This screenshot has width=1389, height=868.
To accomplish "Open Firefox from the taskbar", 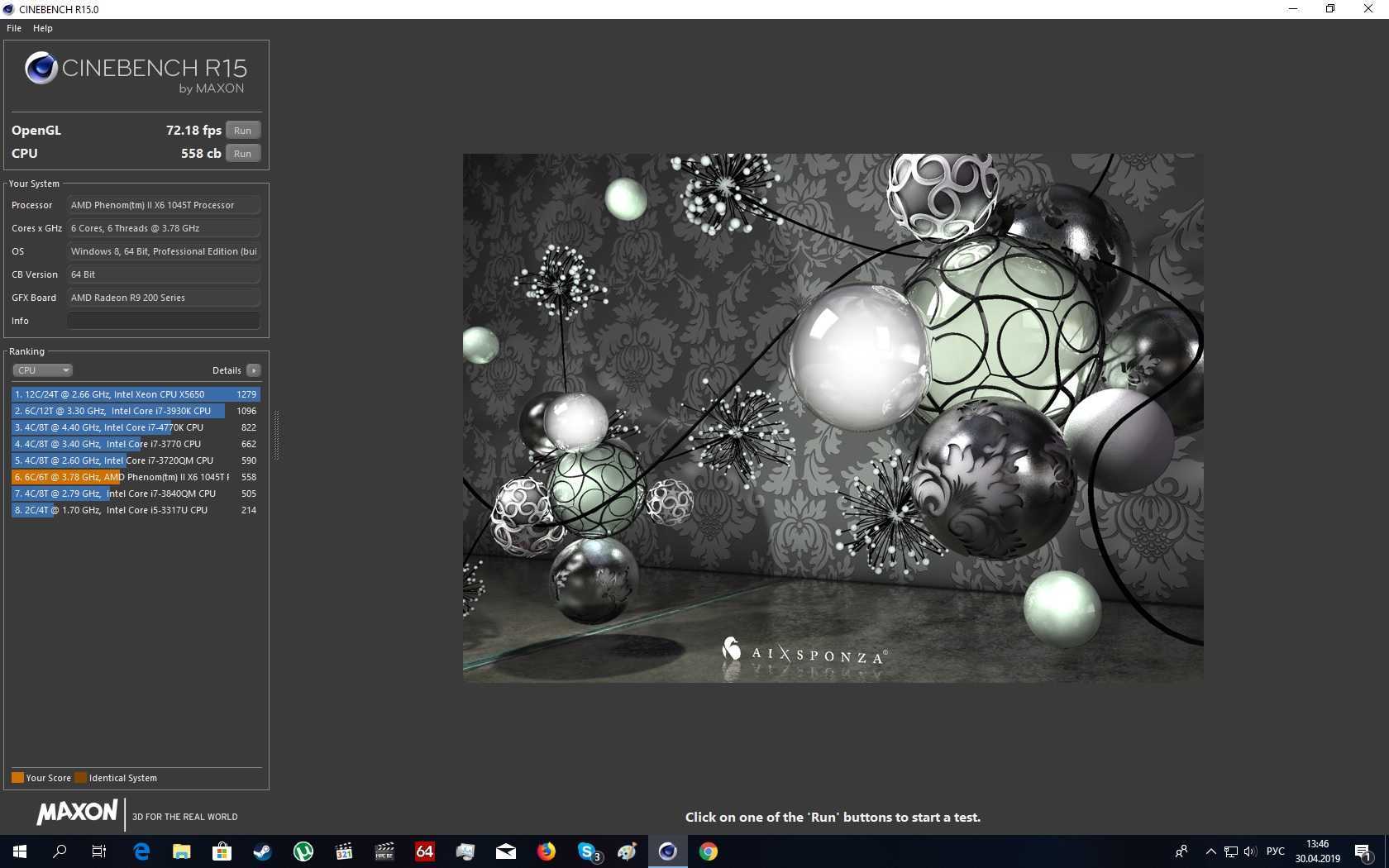I will 547,851.
